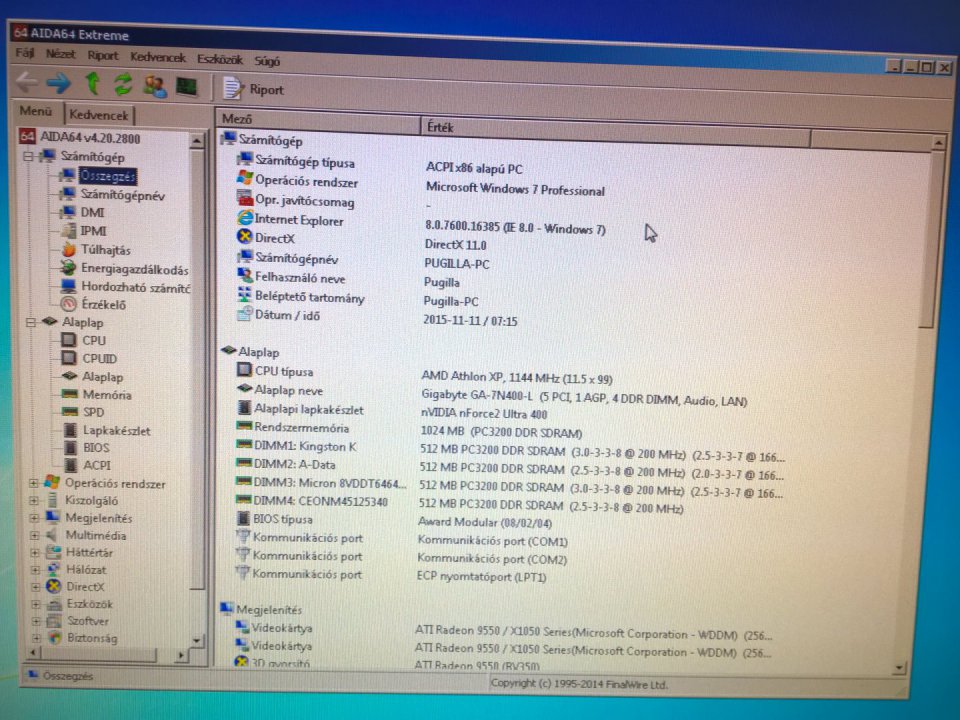
Task: Click the CPU chip icon in tree
Action: [x=70, y=340]
